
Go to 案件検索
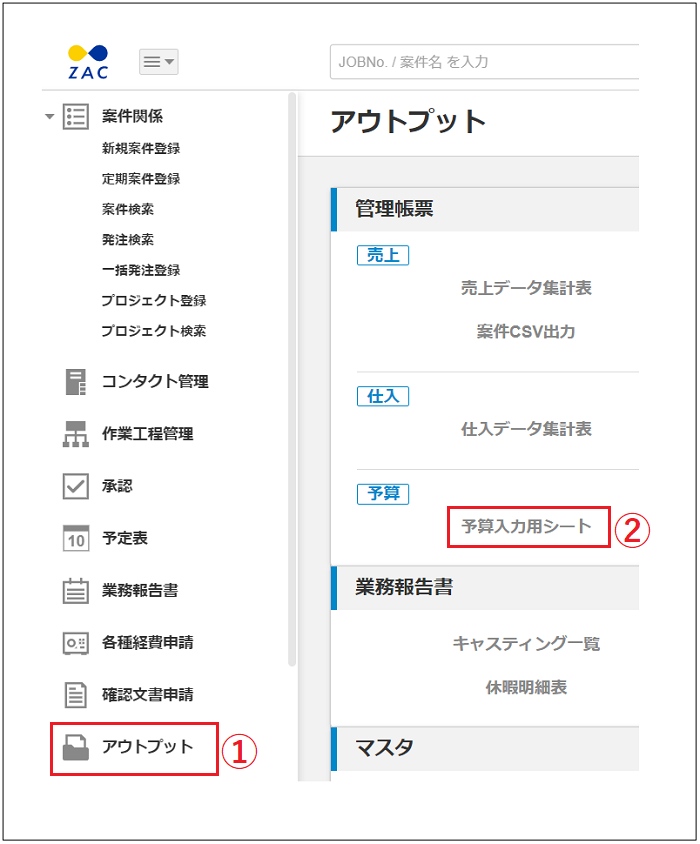tap(127, 209)
